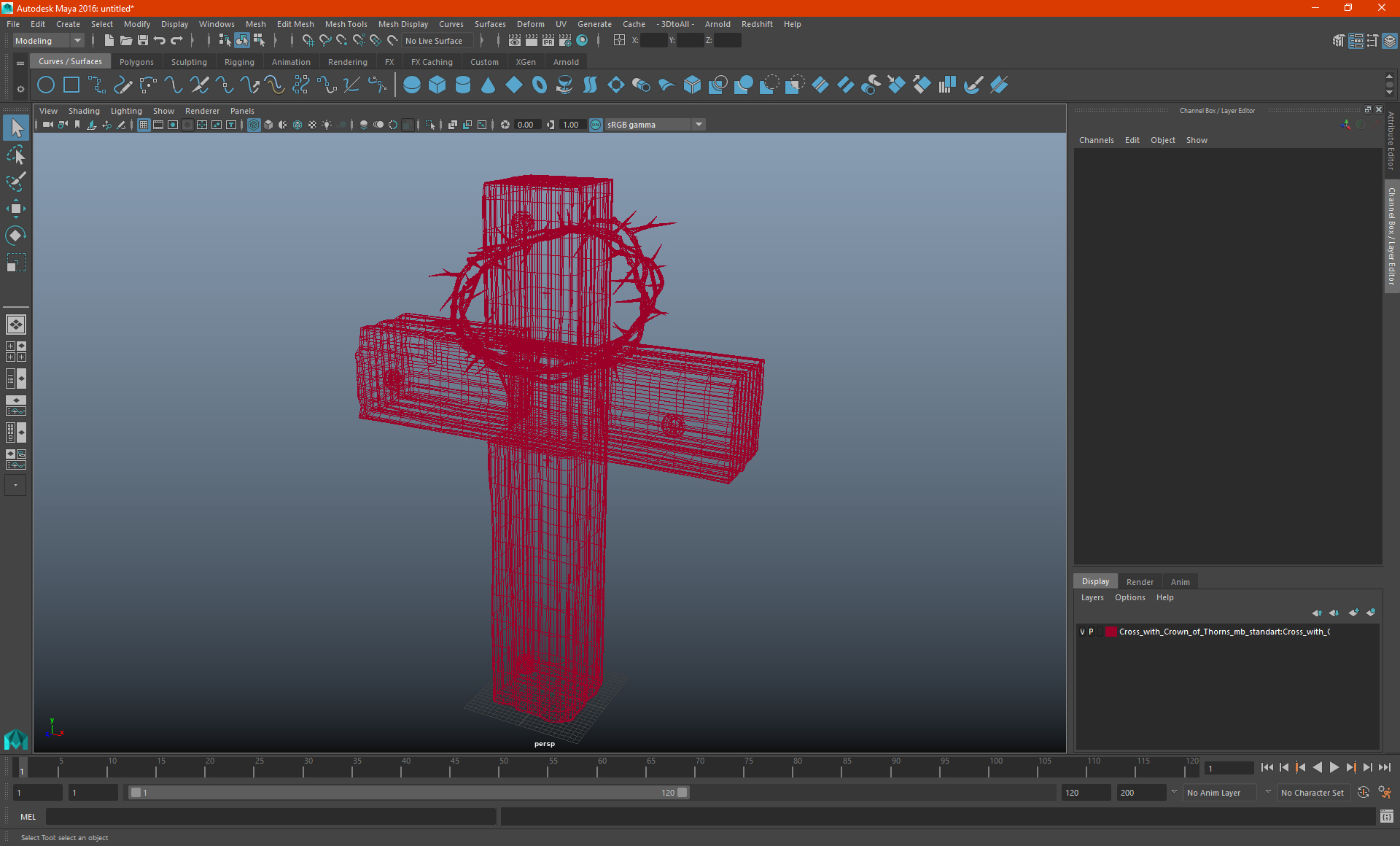
Task: Click the Redo arrow icon
Action: (x=176, y=41)
